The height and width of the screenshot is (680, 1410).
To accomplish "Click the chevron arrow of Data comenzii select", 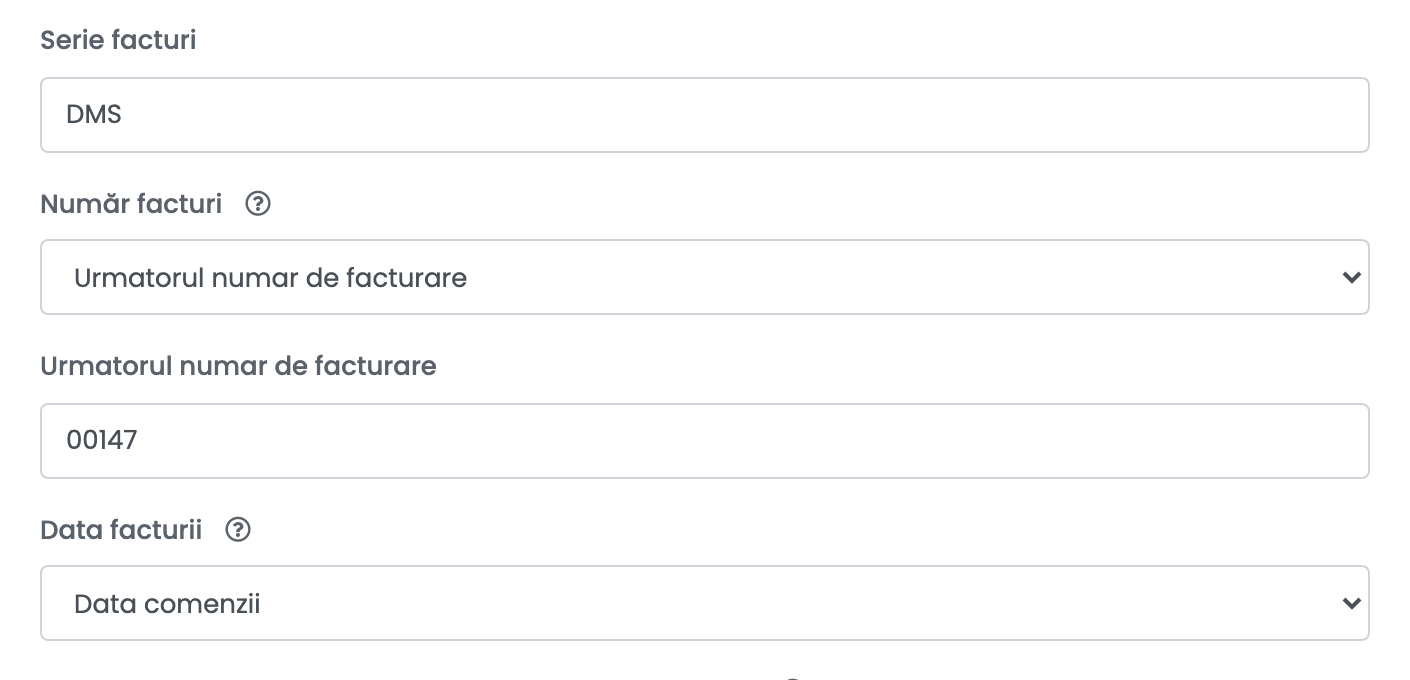I will [x=1351, y=603].
